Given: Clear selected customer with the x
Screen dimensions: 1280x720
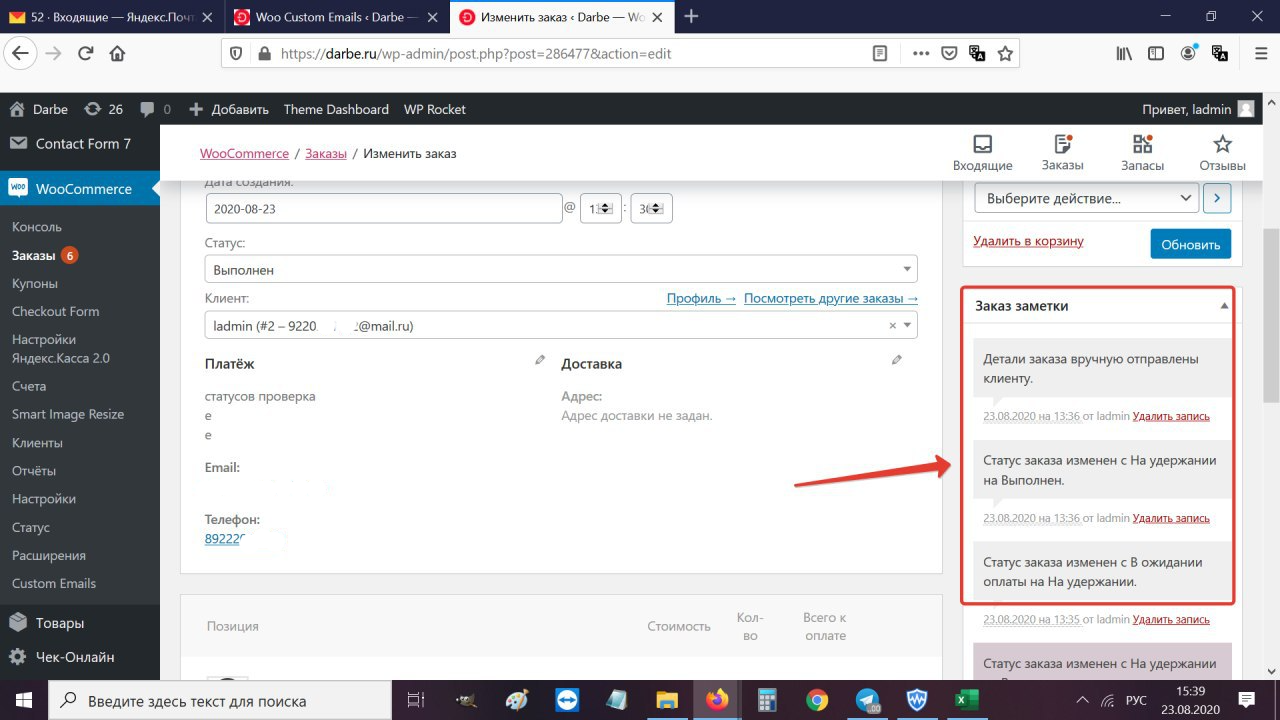Looking at the screenshot, I should tap(893, 326).
